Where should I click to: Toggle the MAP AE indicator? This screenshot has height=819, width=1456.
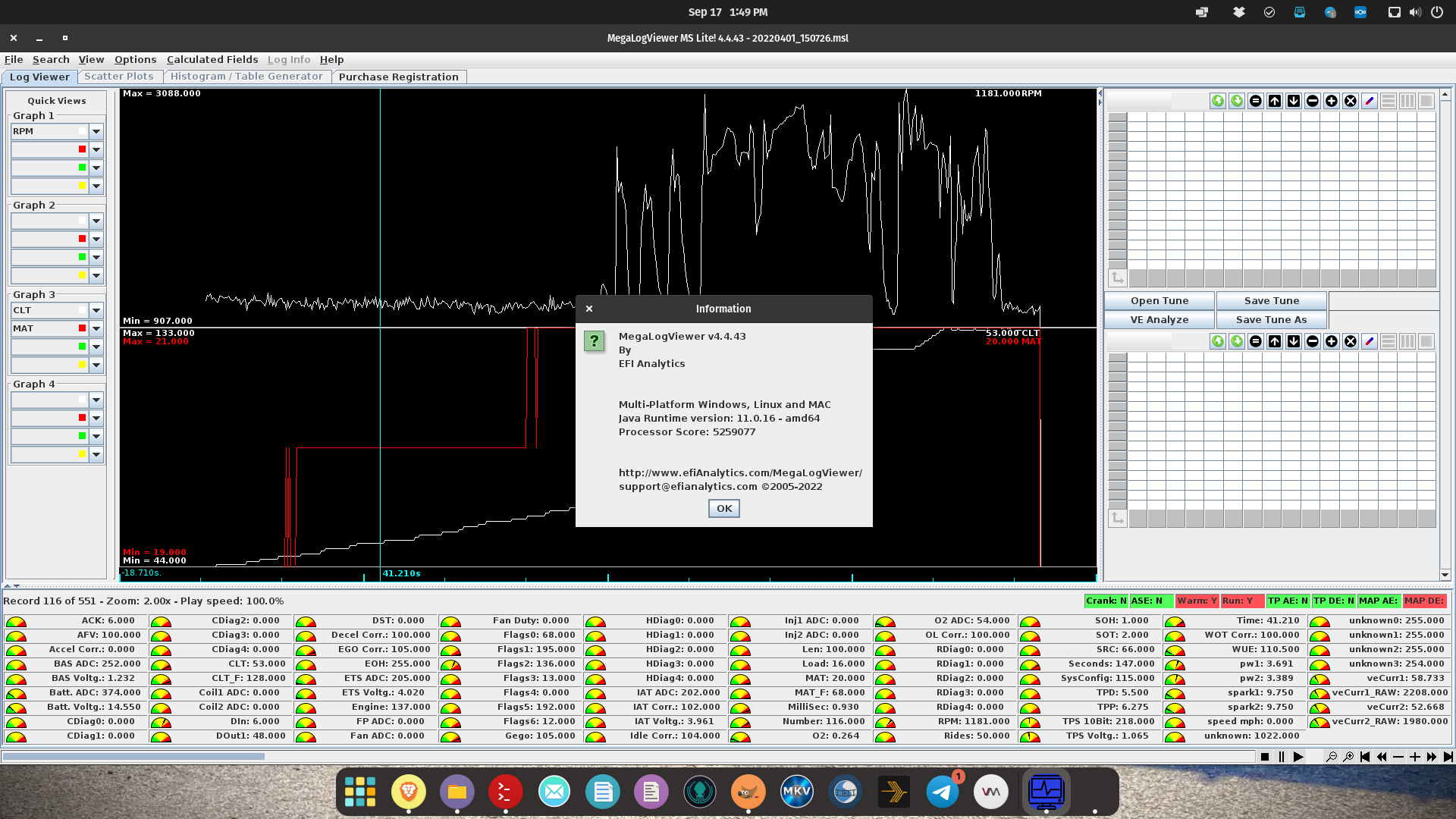1378,601
